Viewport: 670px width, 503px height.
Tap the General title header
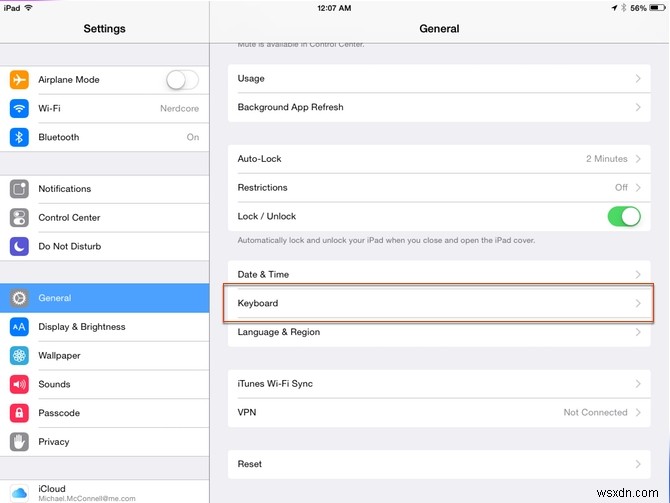[x=439, y=29]
